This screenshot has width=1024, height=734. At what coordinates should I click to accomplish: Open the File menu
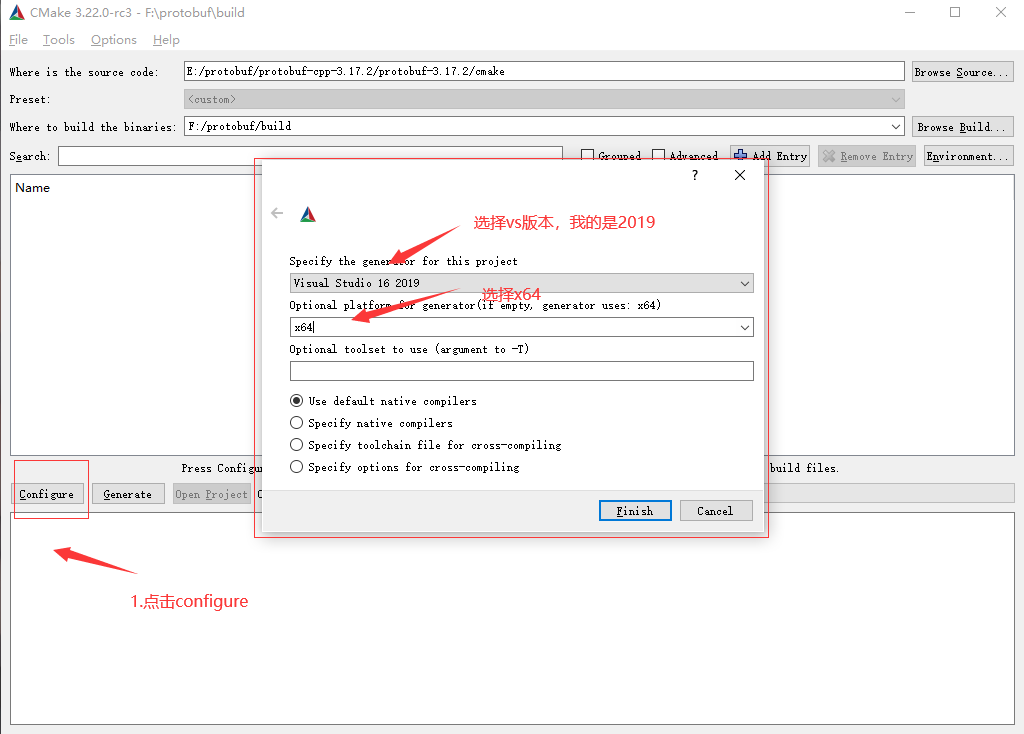(x=18, y=40)
